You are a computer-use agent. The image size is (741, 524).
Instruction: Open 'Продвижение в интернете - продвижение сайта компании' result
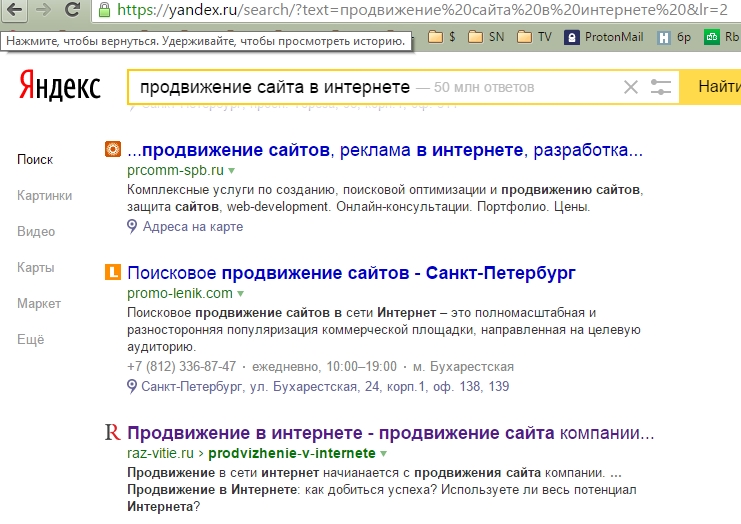390,433
